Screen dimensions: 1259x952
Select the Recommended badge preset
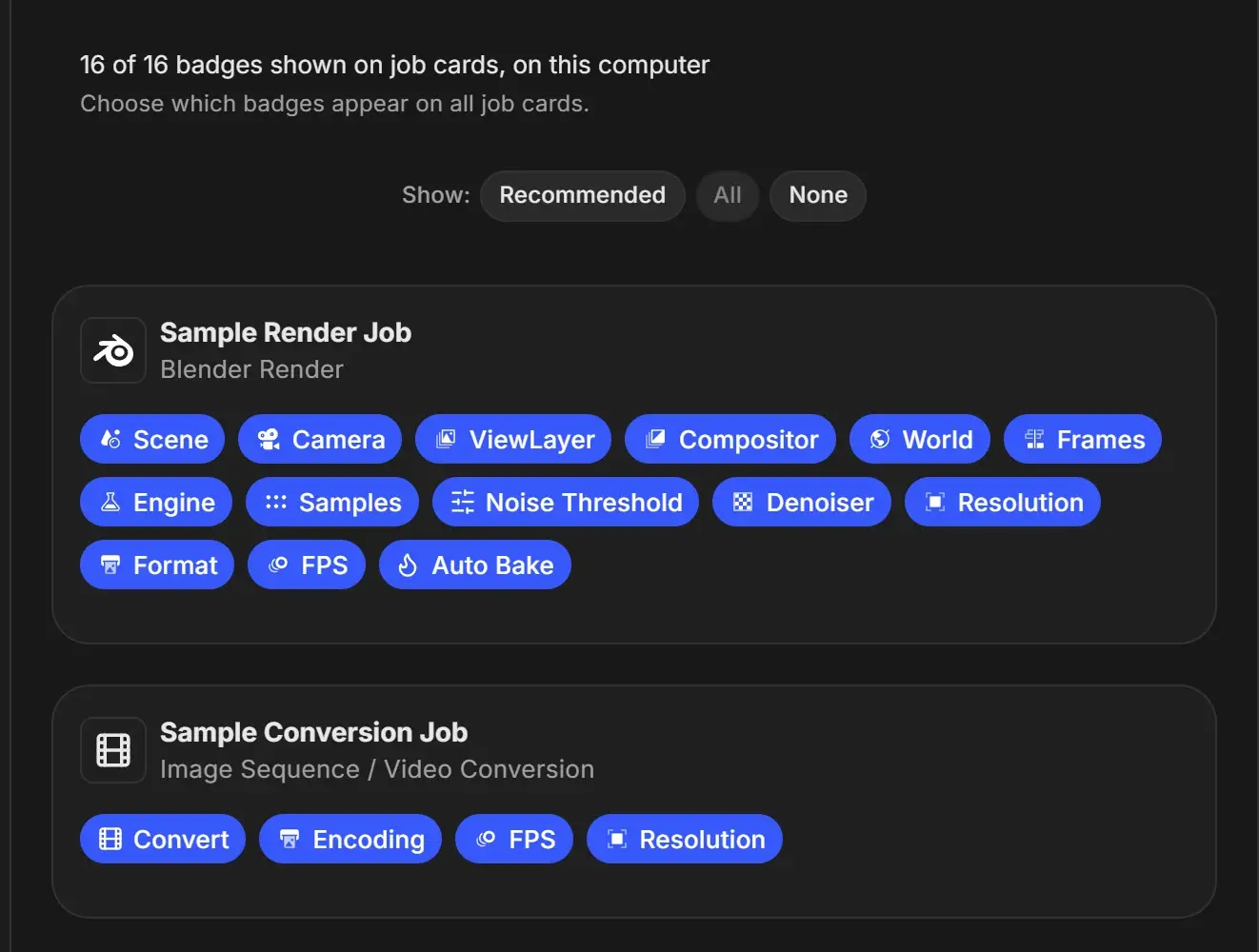pos(583,195)
